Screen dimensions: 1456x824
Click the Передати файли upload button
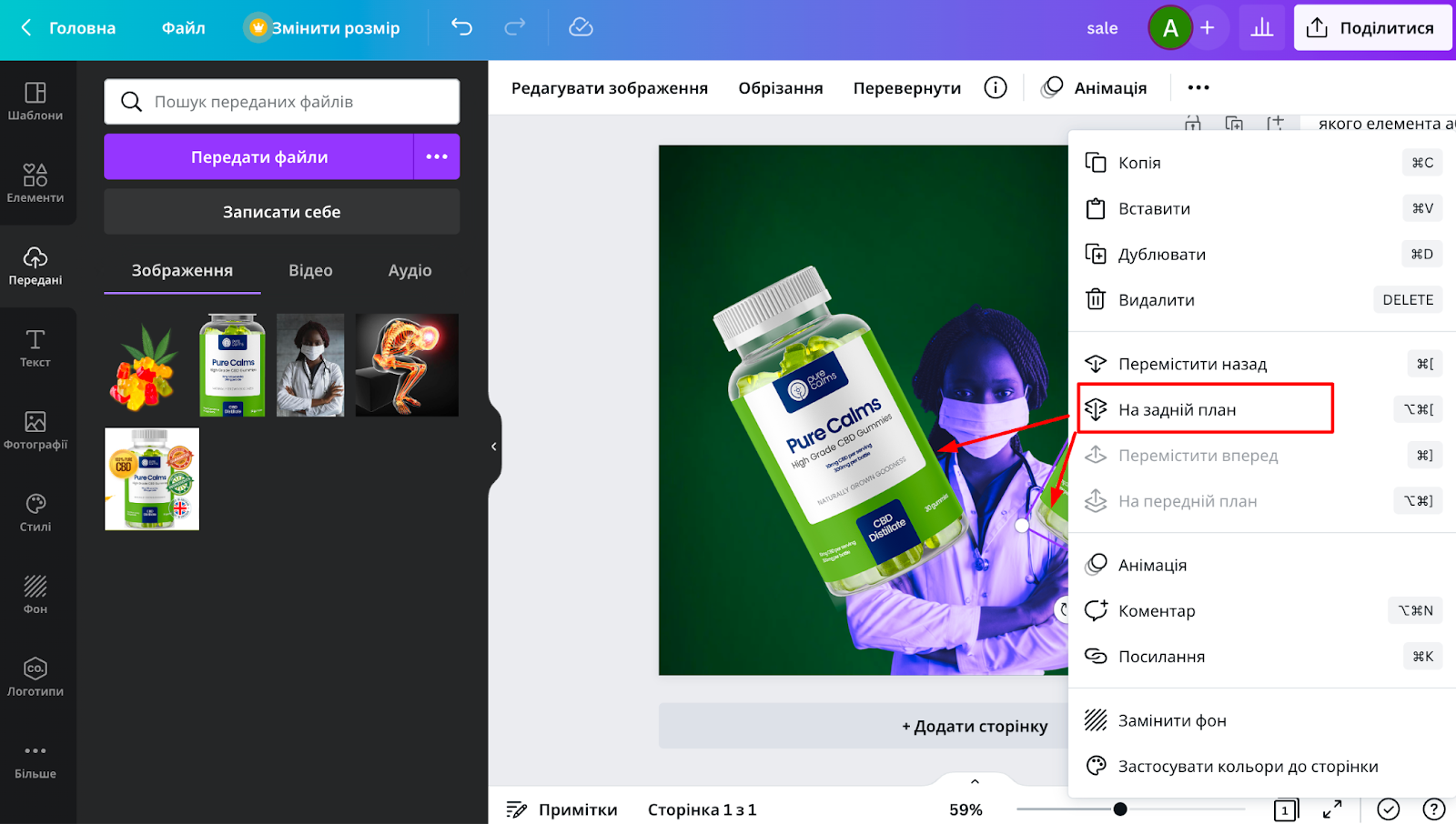(x=259, y=156)
